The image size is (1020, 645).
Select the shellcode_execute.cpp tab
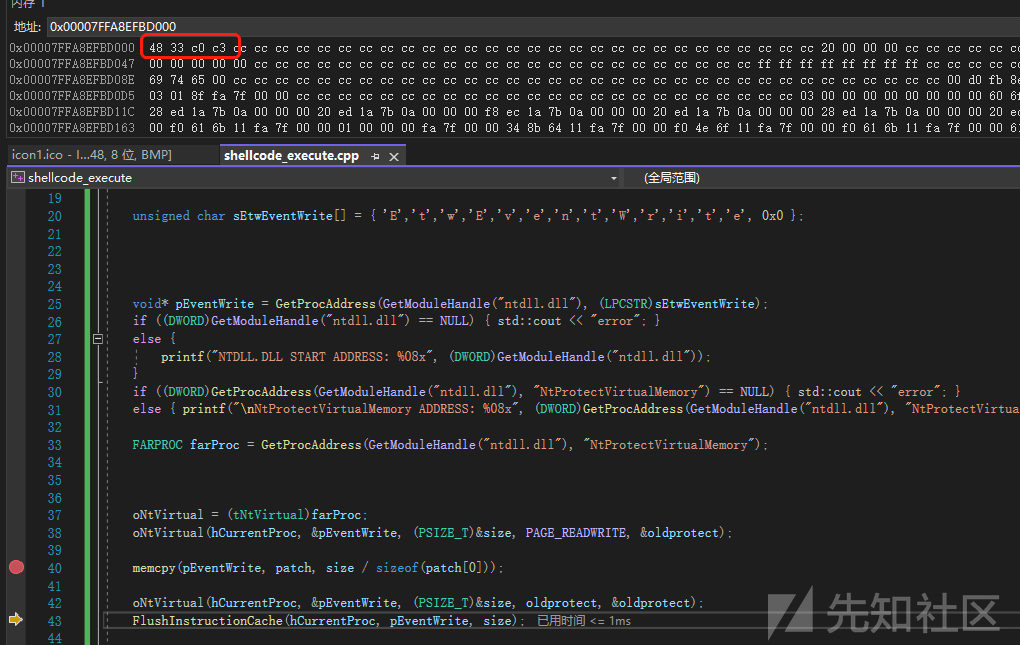coord(291,155)
